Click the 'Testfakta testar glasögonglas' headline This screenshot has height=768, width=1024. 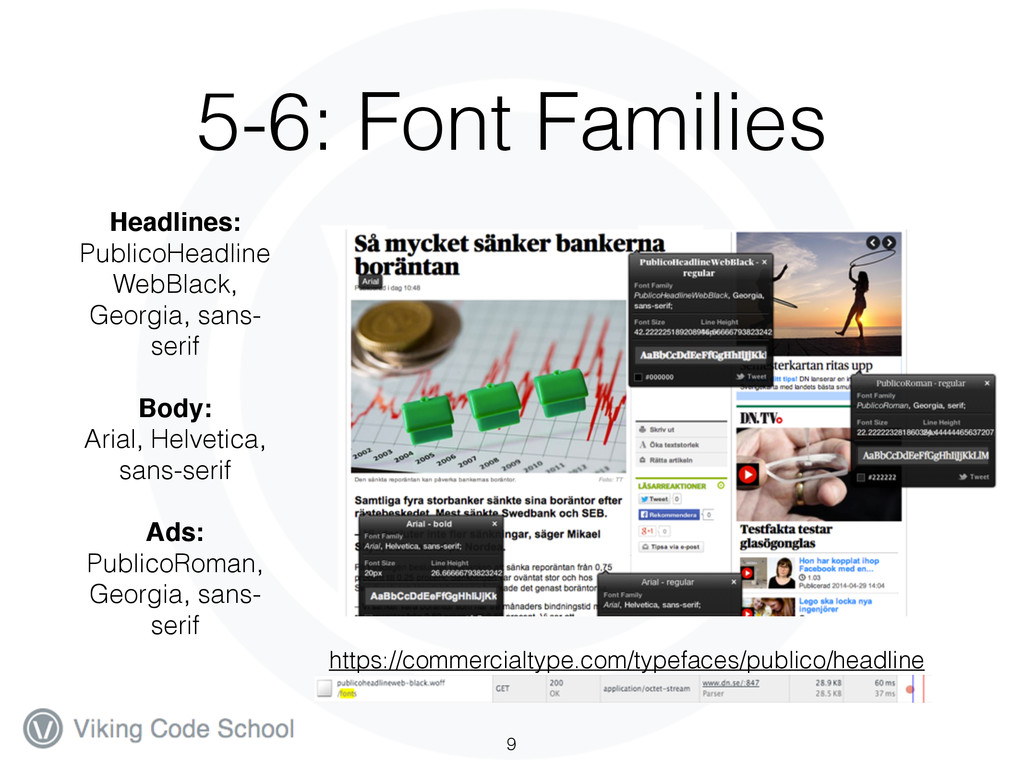[786, 536]
